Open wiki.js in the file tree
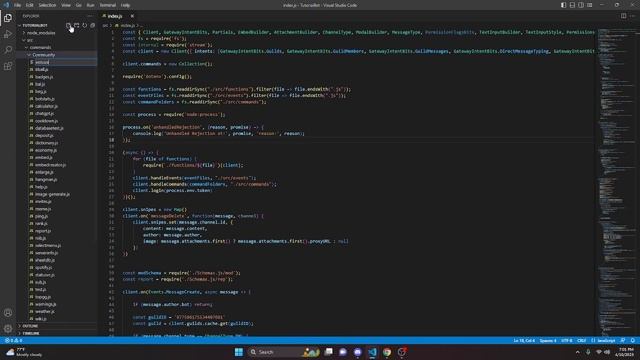 coord(40,319)
